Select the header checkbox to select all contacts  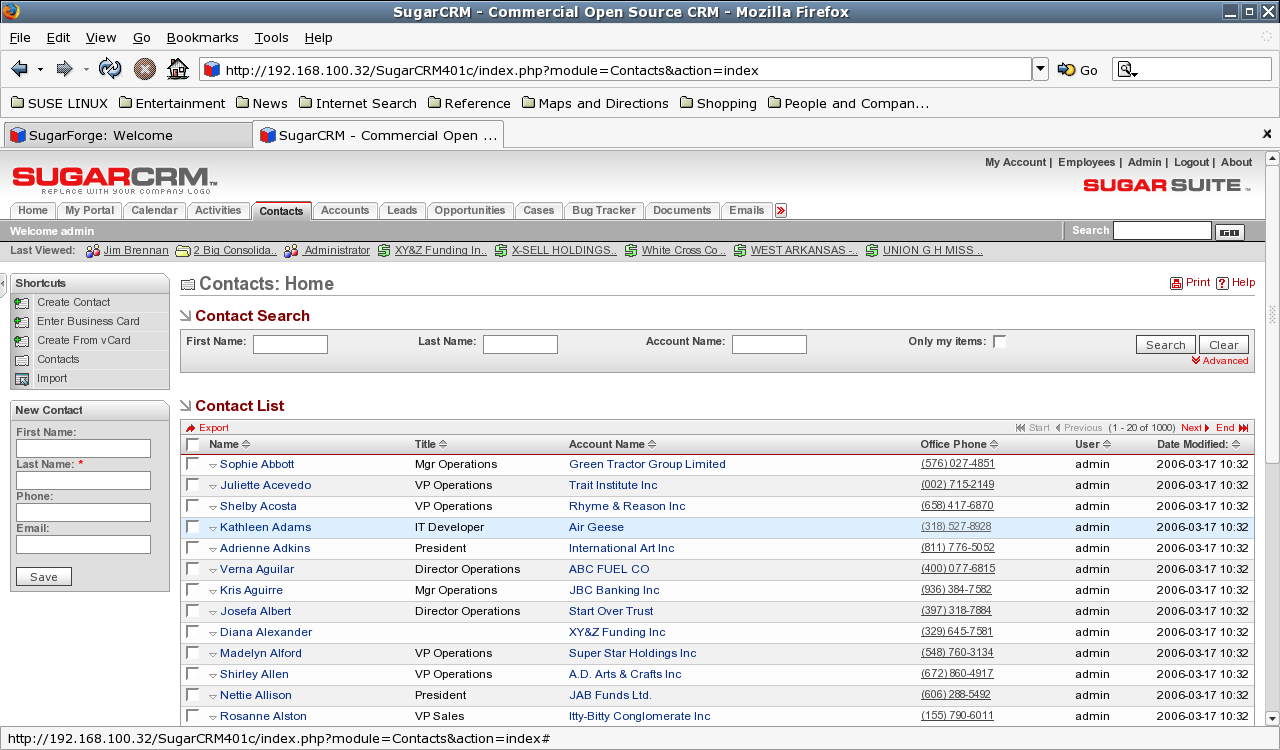pos(192,443)
